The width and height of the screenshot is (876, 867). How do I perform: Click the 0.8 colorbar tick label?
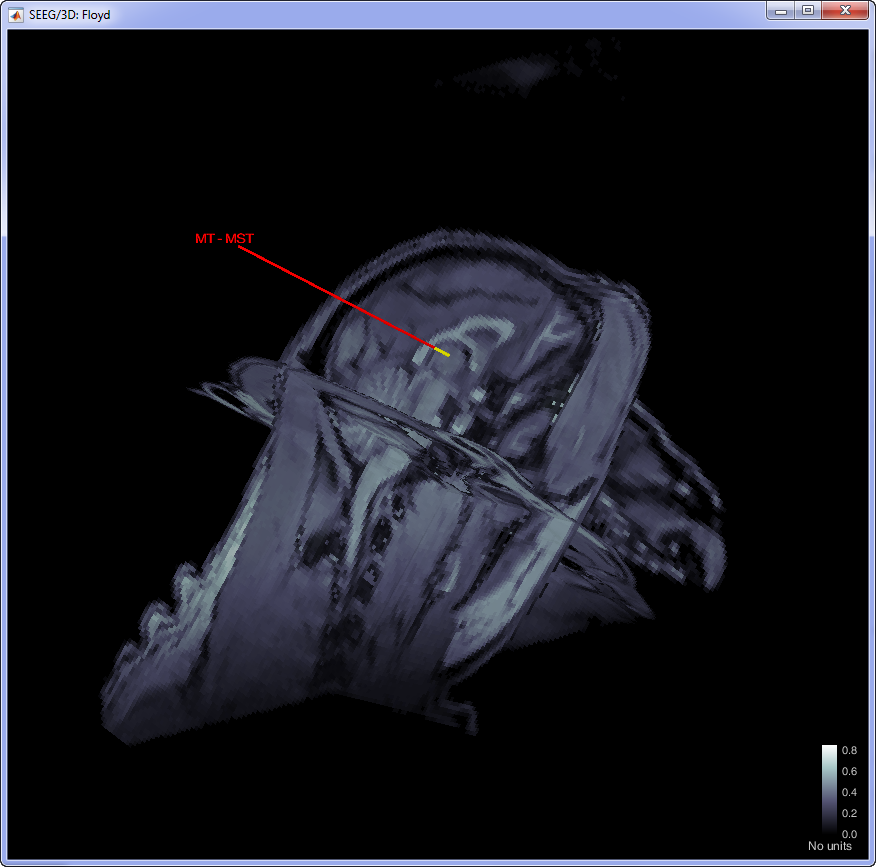coord(848,750)
